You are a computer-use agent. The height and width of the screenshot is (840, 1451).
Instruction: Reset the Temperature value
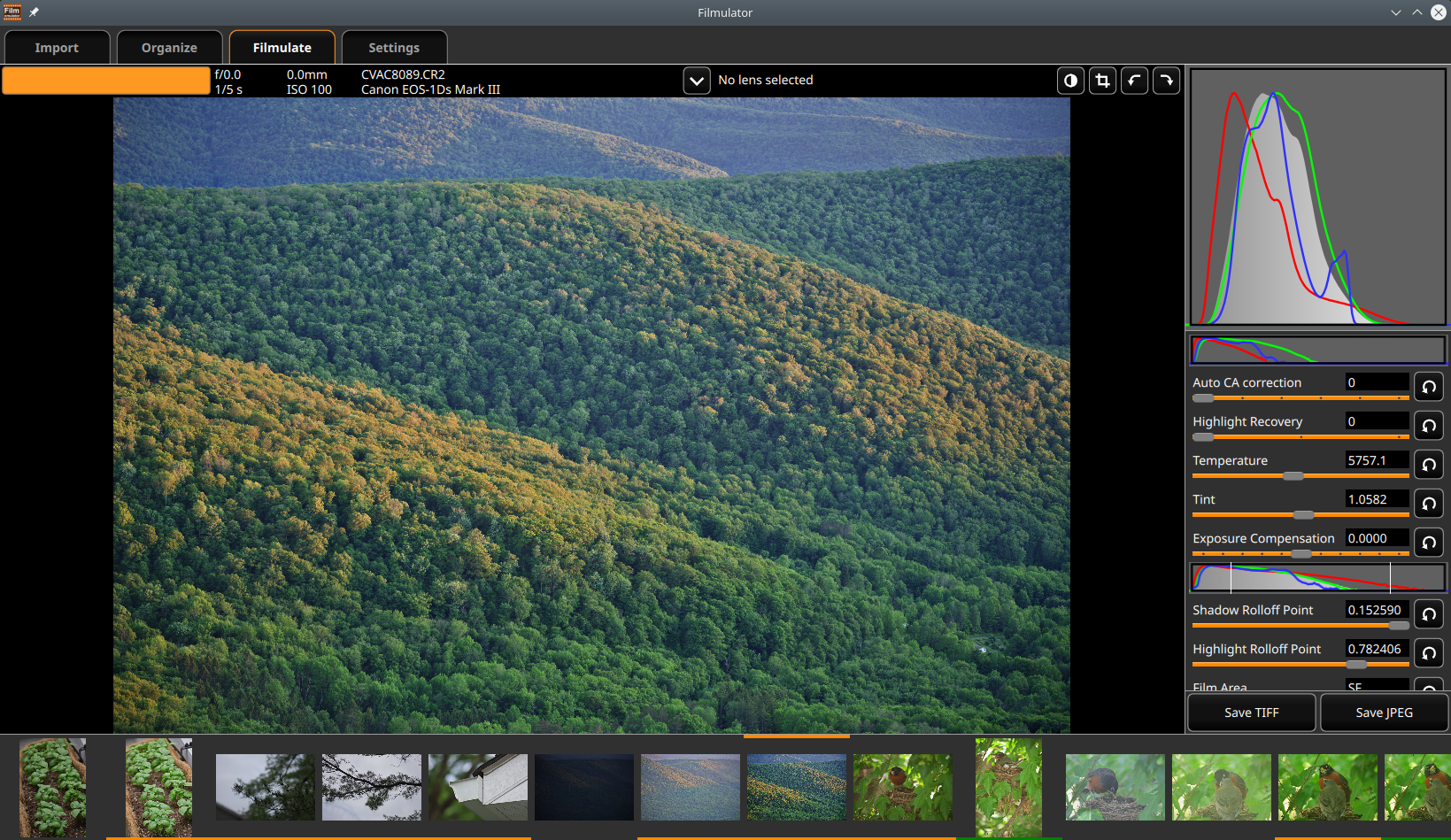[x=1428, y=464]
